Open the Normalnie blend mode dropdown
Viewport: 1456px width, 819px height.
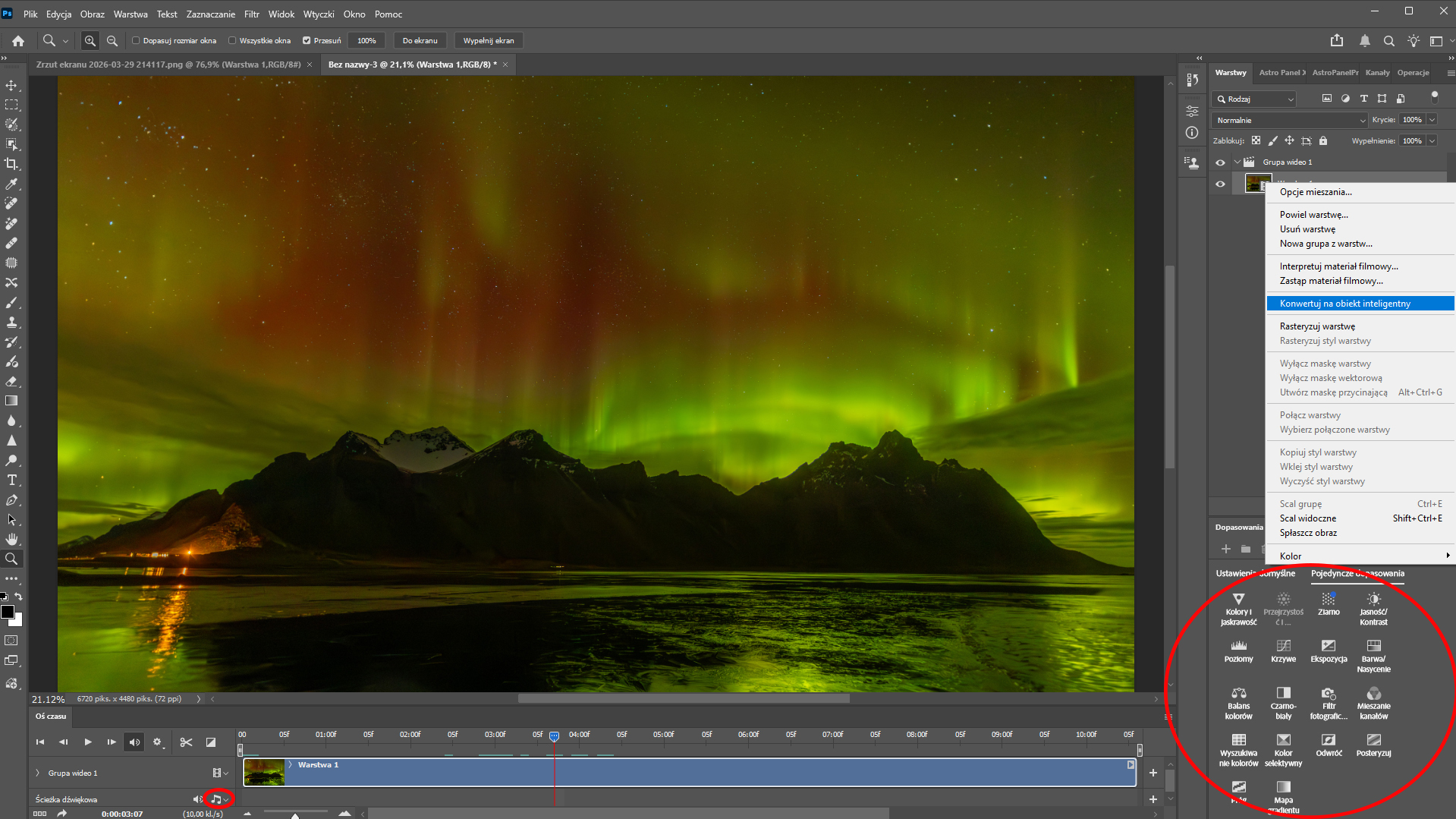pyautogui.click(x=1290, y=120)
